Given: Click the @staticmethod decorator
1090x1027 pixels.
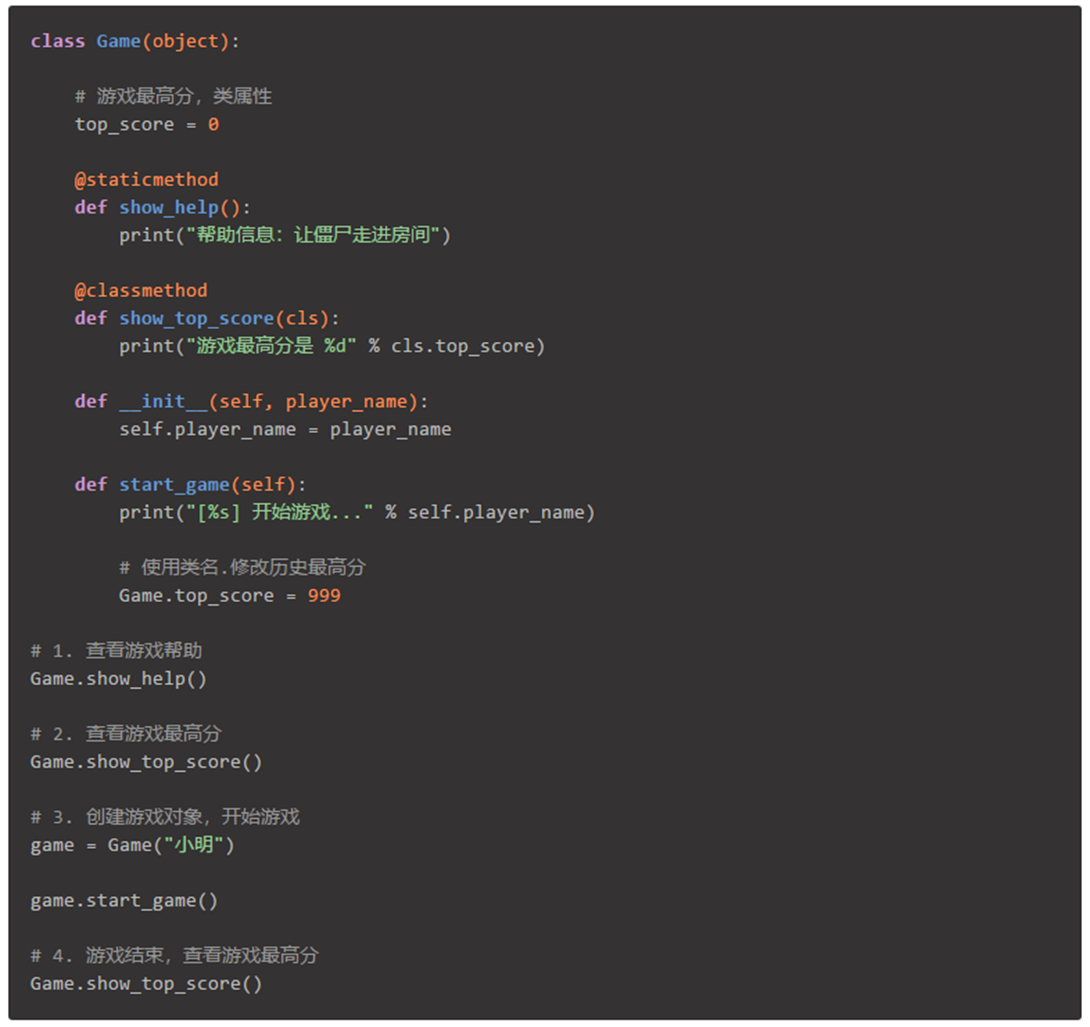Looking at the screenshot, I should click(x=146, y=179).
